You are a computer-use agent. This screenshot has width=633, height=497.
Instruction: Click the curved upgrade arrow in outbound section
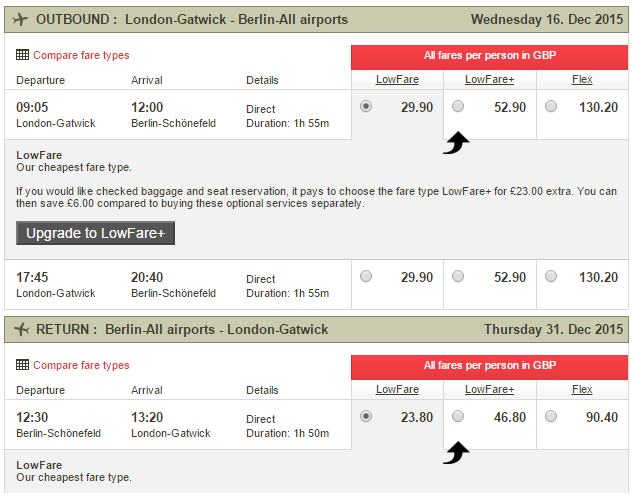(x=456, y=143)
